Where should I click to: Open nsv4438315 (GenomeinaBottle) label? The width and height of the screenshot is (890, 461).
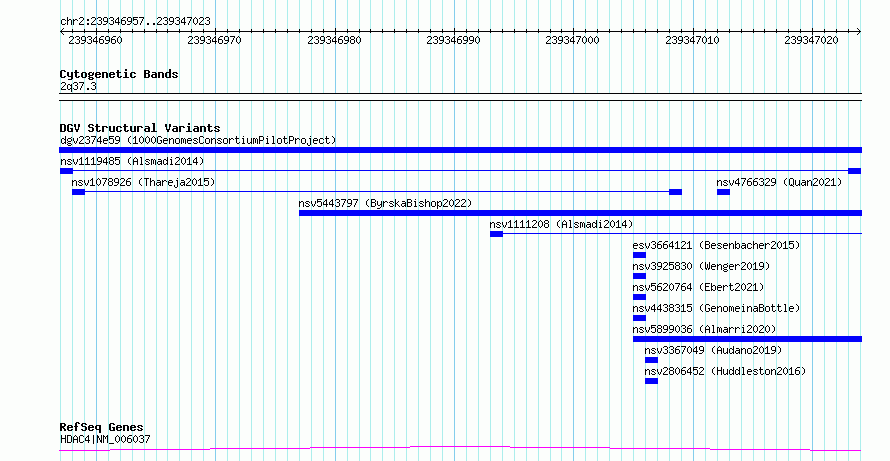(716, 308)
